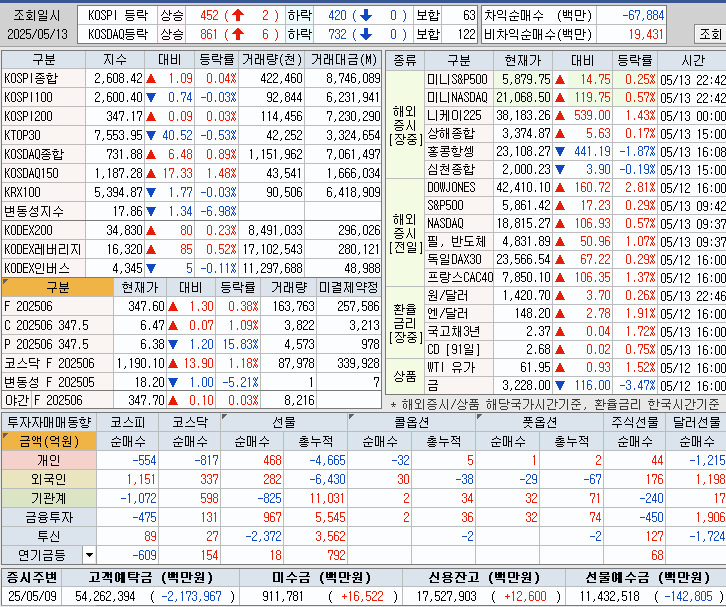Select the 금융투자 row label
The image size is (726, 607).
[x=49, y=517]
